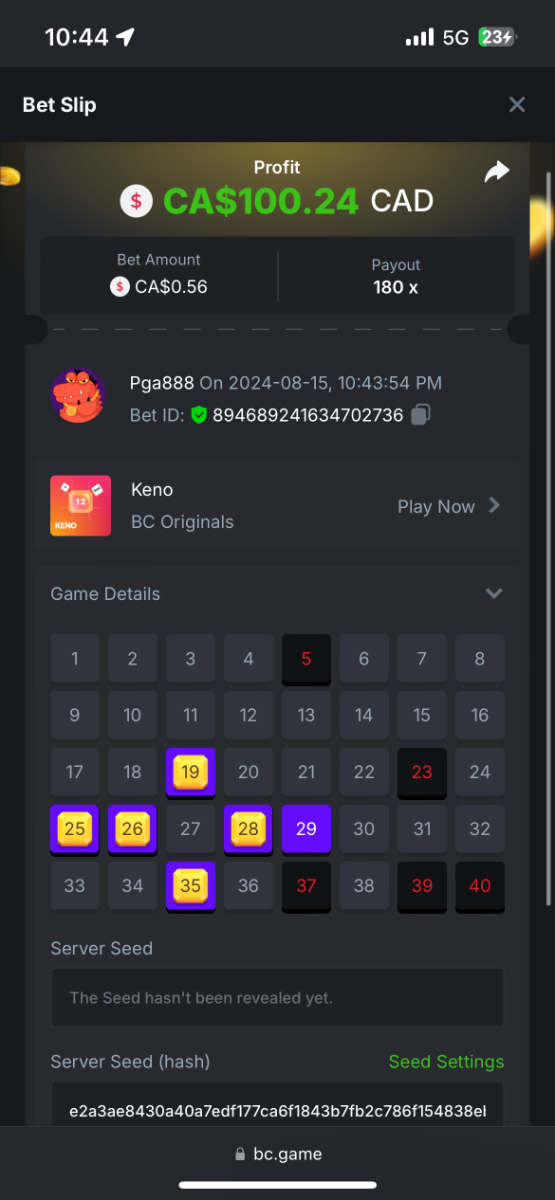
Task: Toggle Keno tile number 29
Action: coord(306,829)
